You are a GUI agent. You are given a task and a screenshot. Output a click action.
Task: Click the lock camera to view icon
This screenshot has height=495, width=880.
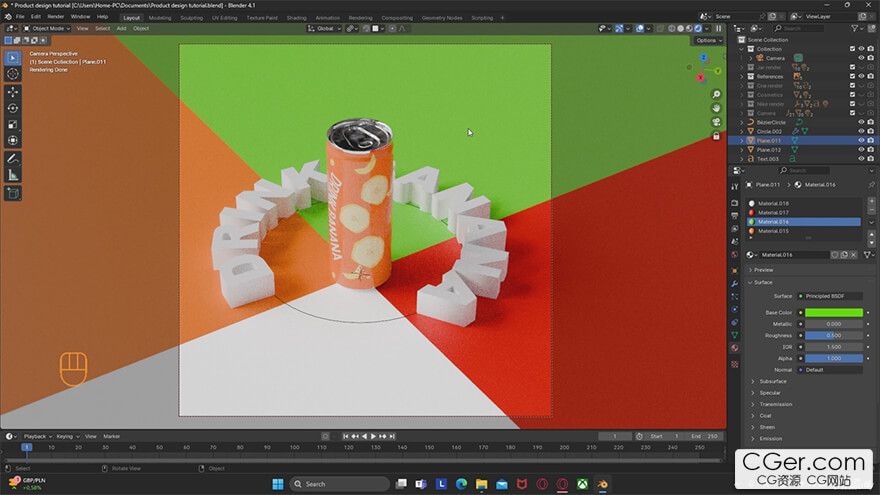coord(716,136)
